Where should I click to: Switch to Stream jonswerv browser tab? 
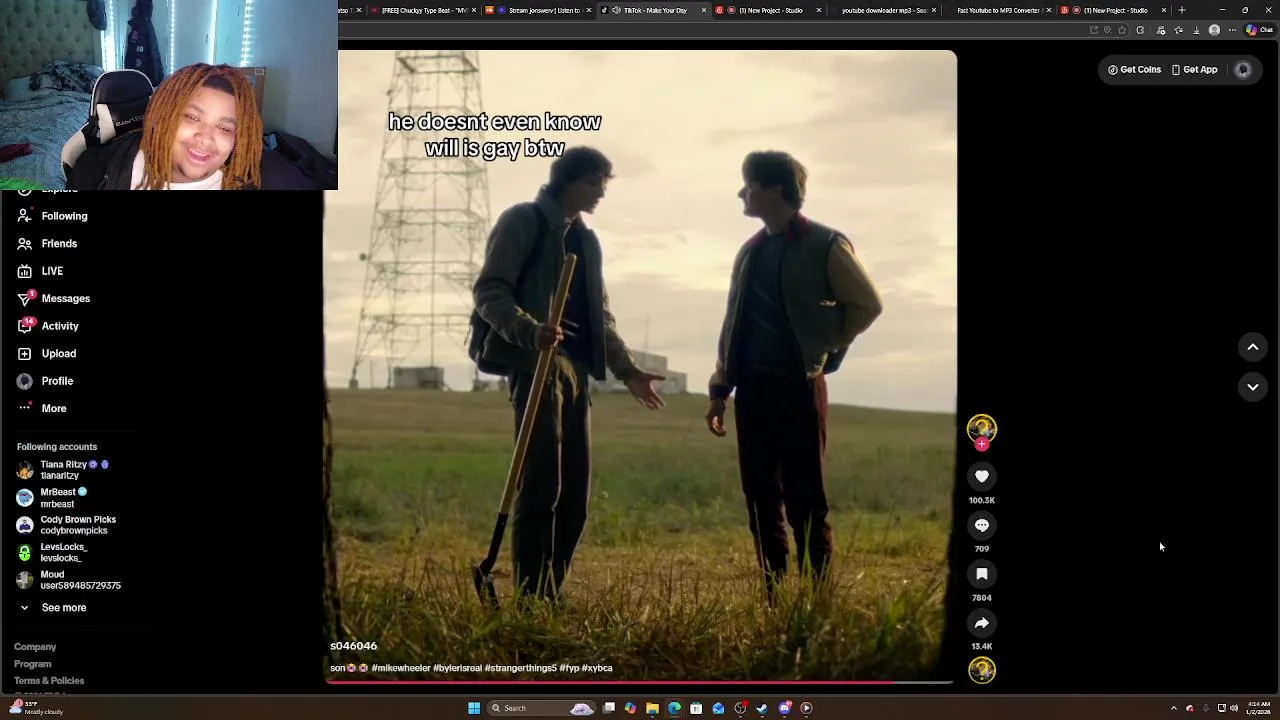point(538,10)
